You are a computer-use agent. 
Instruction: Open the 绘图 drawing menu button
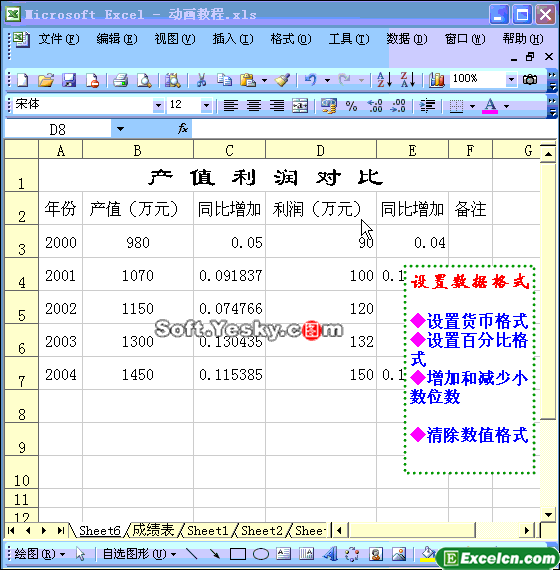pyautogui.click(x=39, y=554)
